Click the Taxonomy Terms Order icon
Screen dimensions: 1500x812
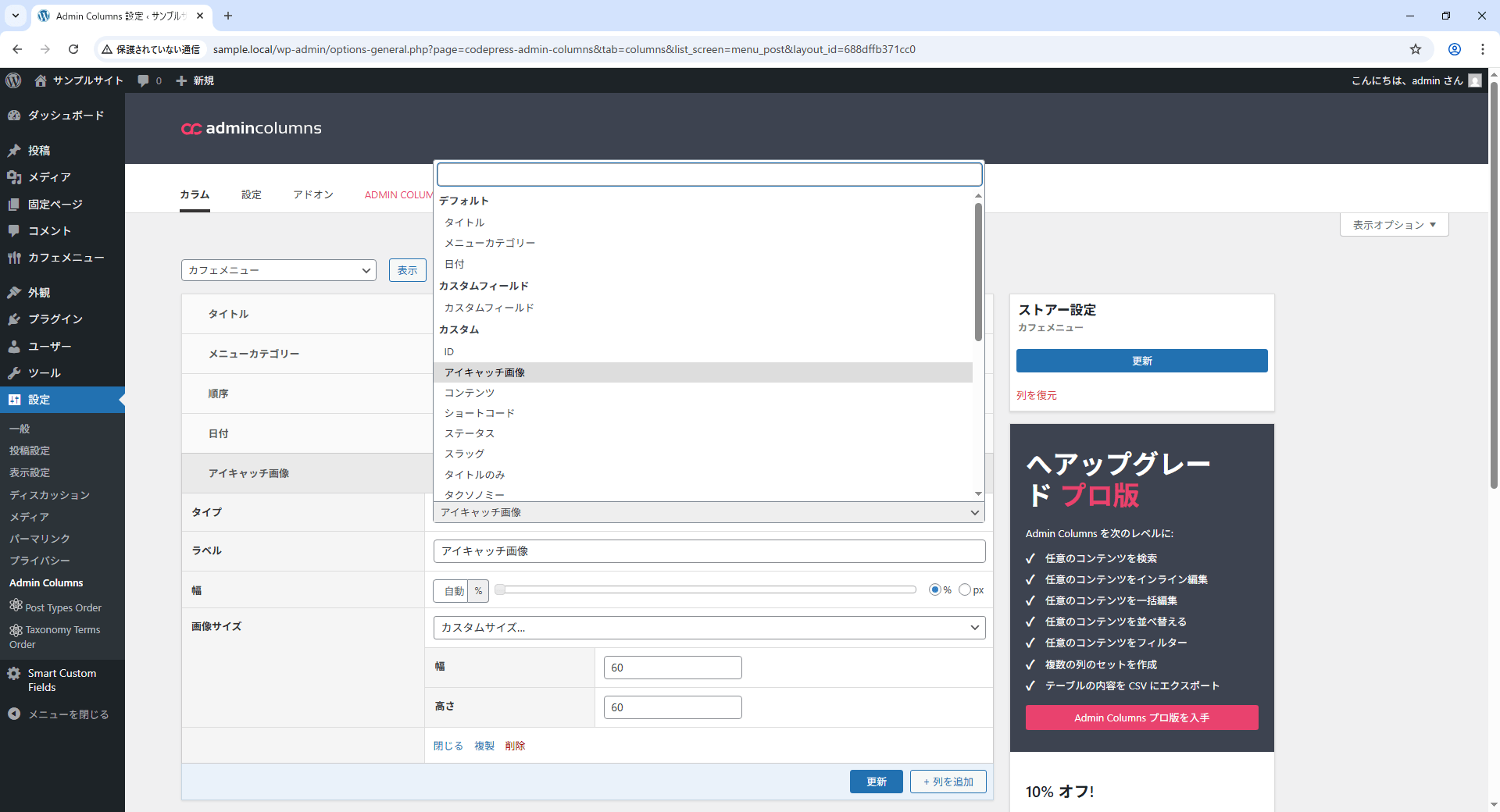16,629
